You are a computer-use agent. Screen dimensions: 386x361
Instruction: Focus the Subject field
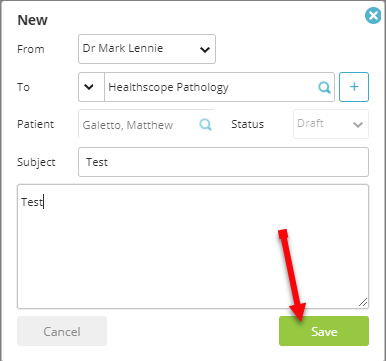(x=223, y=162)
